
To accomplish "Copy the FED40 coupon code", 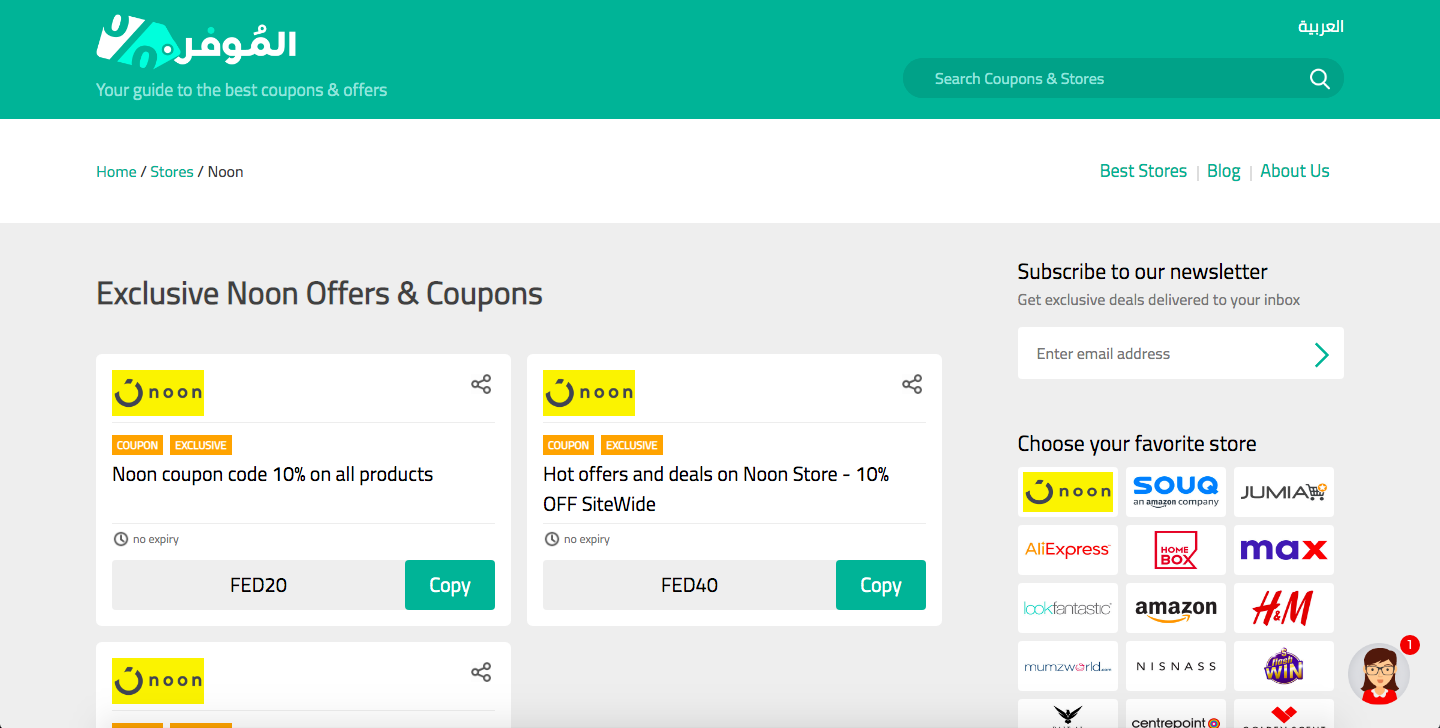I will [881, 585].
